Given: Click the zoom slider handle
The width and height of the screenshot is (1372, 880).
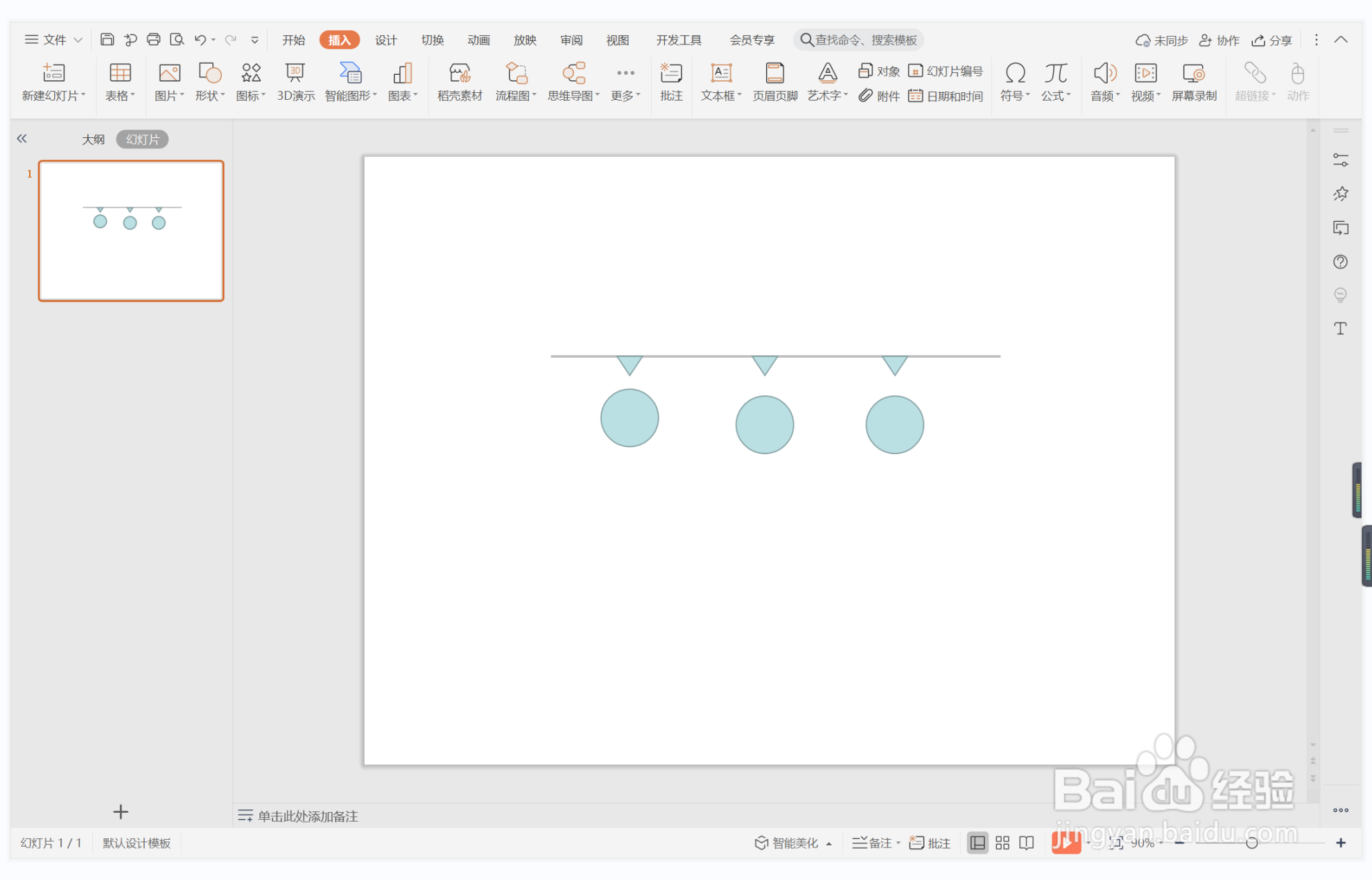Looking at the screenshot, I should tap(1251, 843).
